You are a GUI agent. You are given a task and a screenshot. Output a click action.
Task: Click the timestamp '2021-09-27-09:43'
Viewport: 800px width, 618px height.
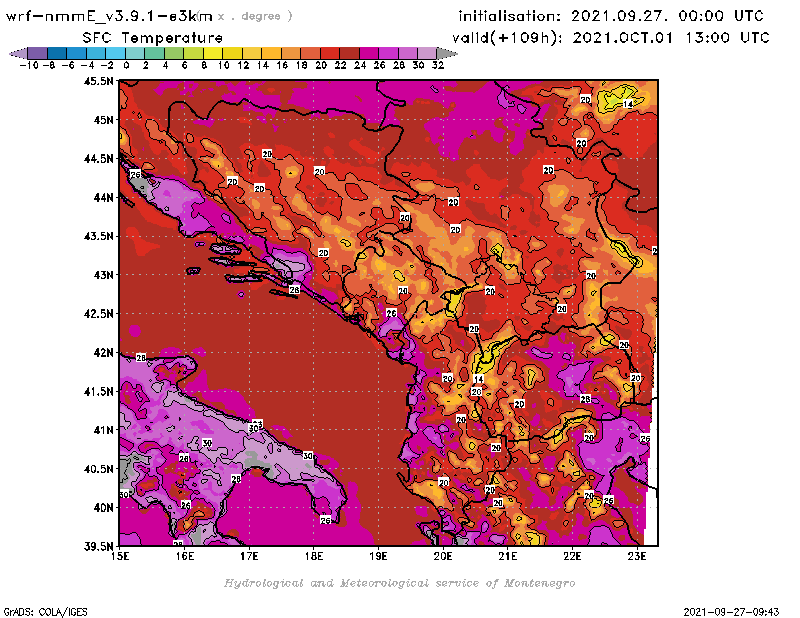point(731,612)
